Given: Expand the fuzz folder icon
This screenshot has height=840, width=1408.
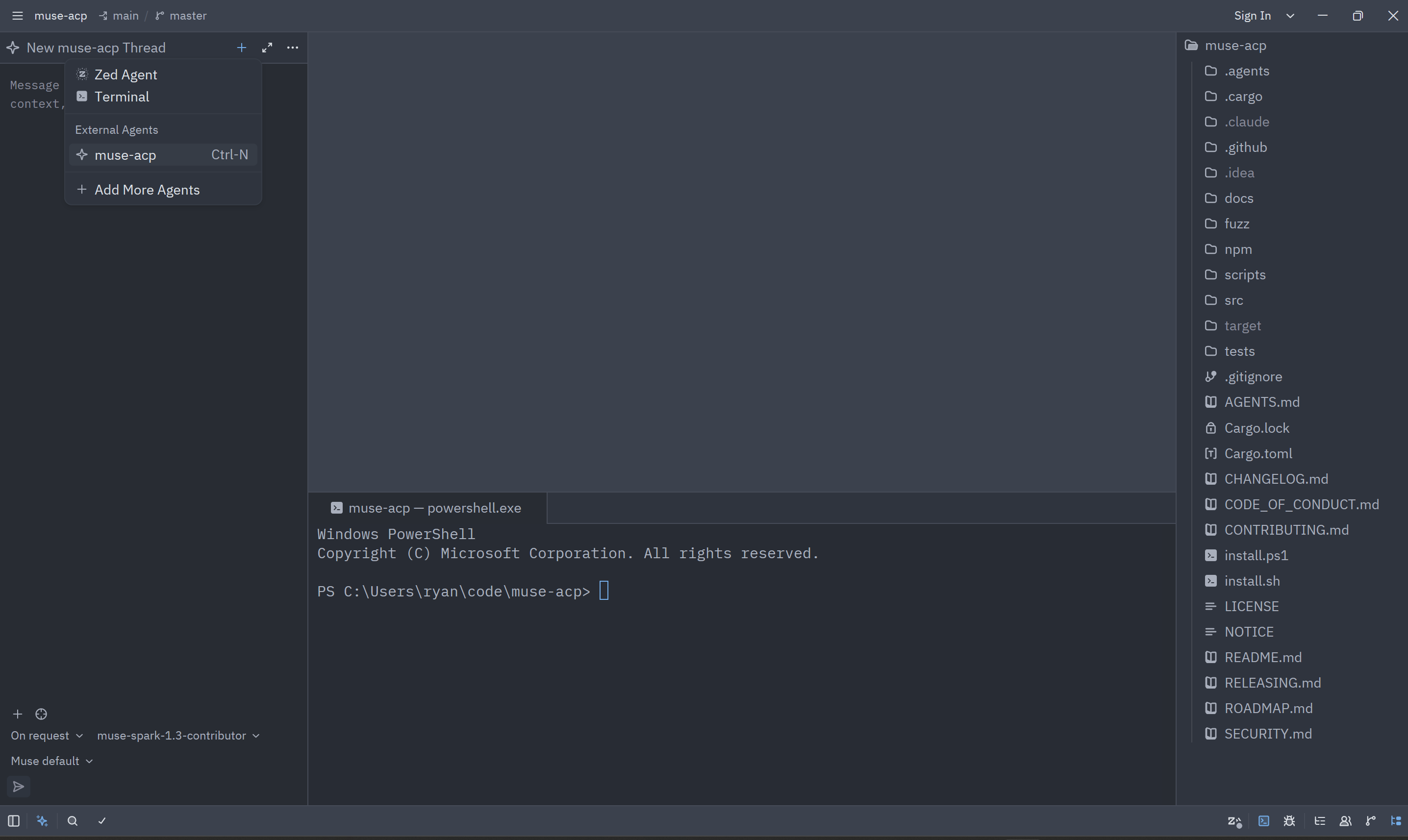Looking at the screenshot, I should 1211,223.
